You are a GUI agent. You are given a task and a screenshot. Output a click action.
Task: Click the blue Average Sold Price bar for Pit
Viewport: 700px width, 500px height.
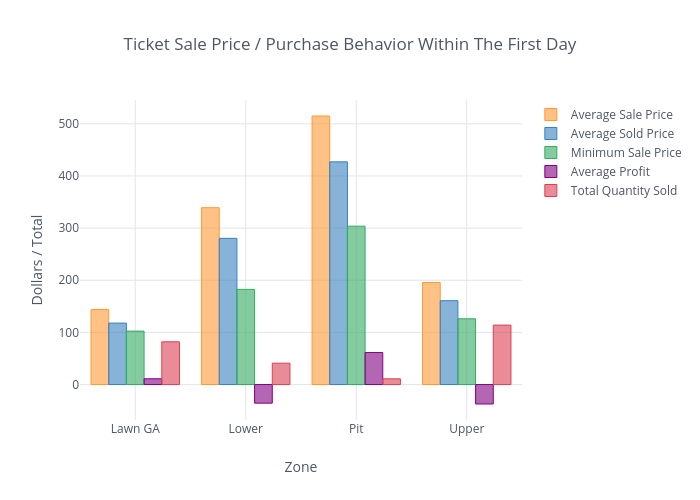click(x=338, y=273)
